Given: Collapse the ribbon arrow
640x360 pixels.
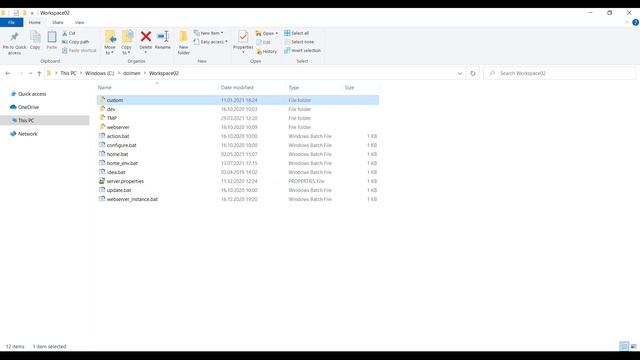Looking at the screenshot, I should tap(627, 22).
